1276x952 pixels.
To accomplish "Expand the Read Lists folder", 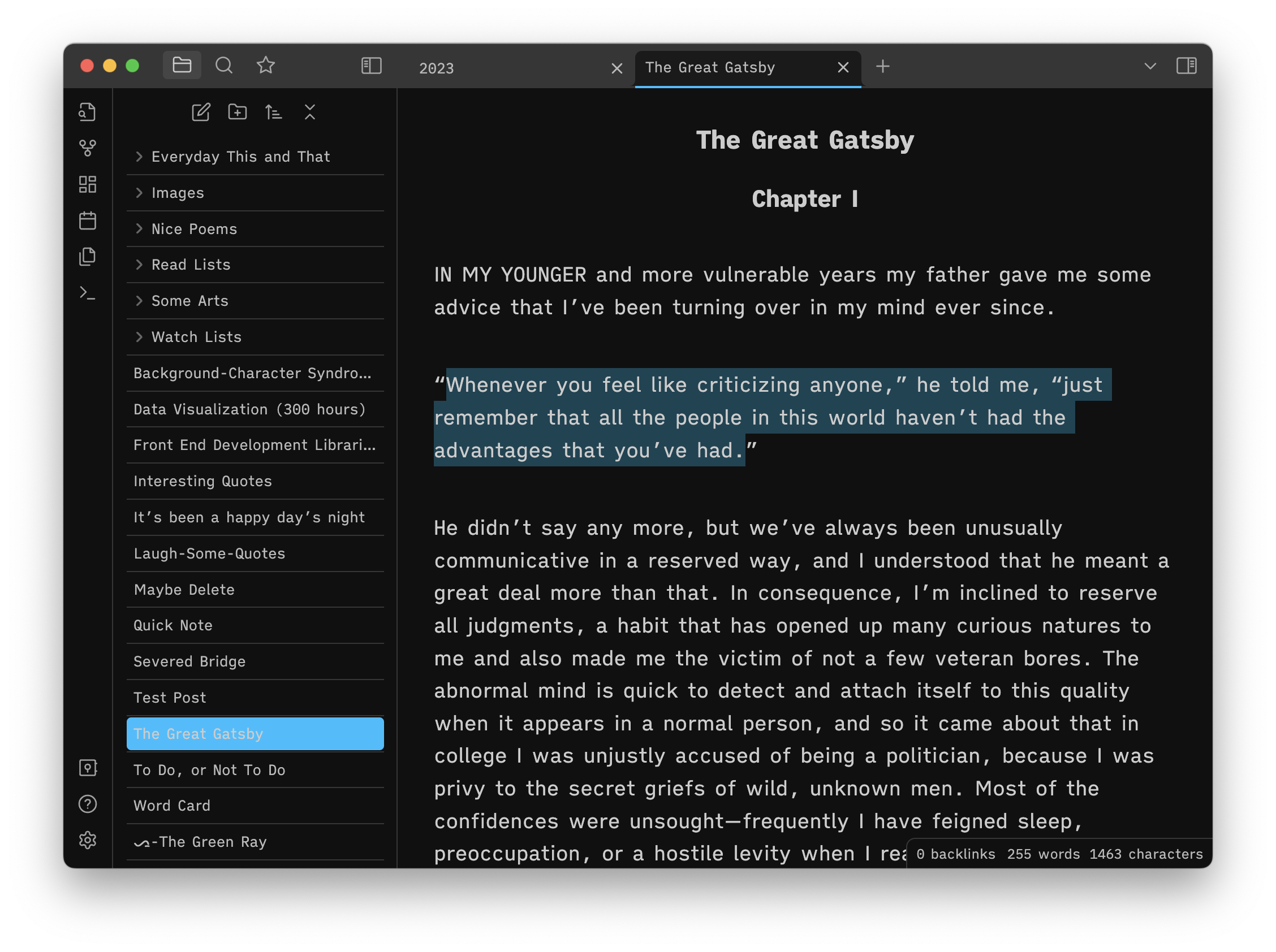I will 255,265.
